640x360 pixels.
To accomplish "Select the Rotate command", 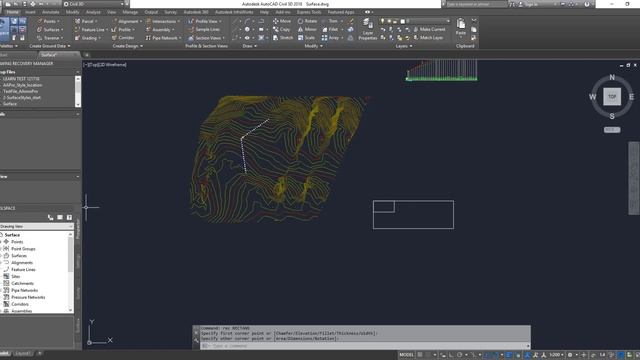I will [307, 21].
